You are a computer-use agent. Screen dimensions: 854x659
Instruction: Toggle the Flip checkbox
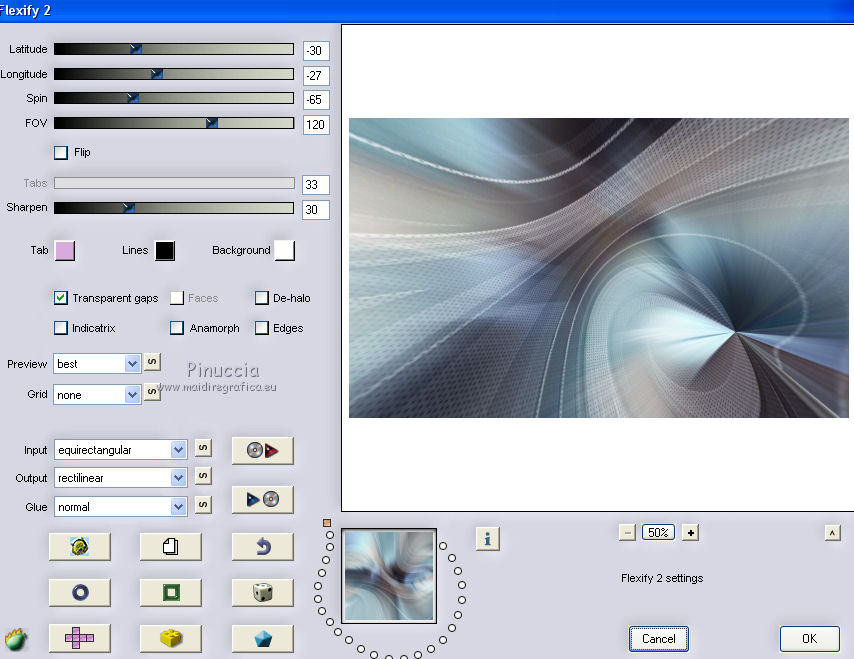pyautogui.click(x=61, y=152)
